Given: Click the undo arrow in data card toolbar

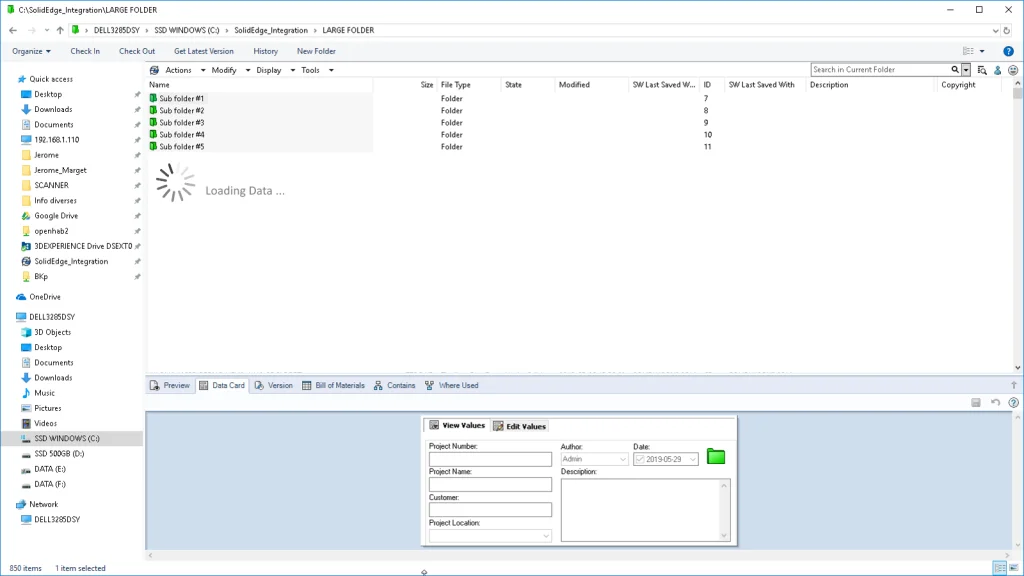Looking at the screenshot, I should pyautogui.click(x=995, y=402).
